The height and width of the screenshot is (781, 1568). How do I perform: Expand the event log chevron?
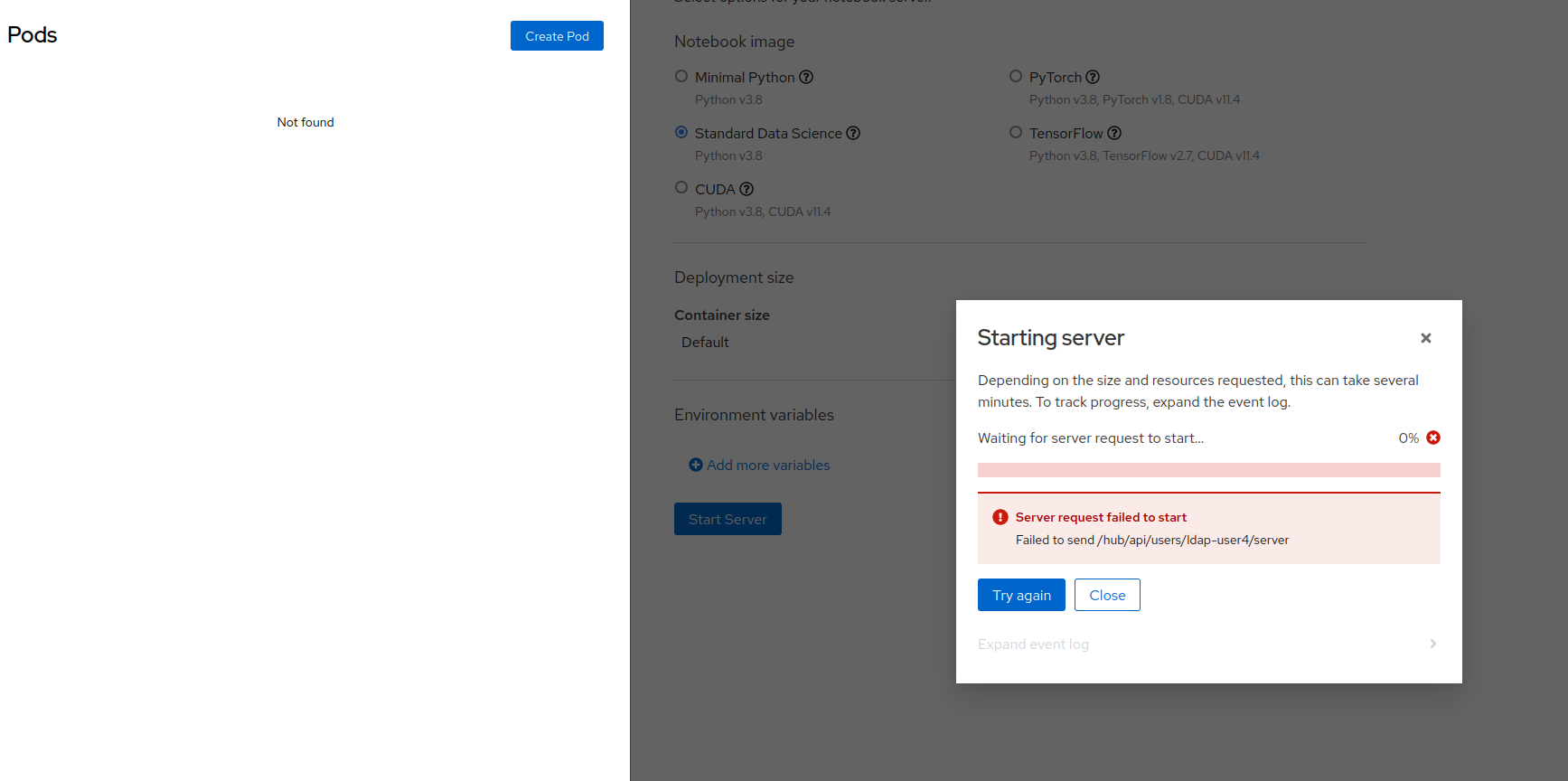1432,644
